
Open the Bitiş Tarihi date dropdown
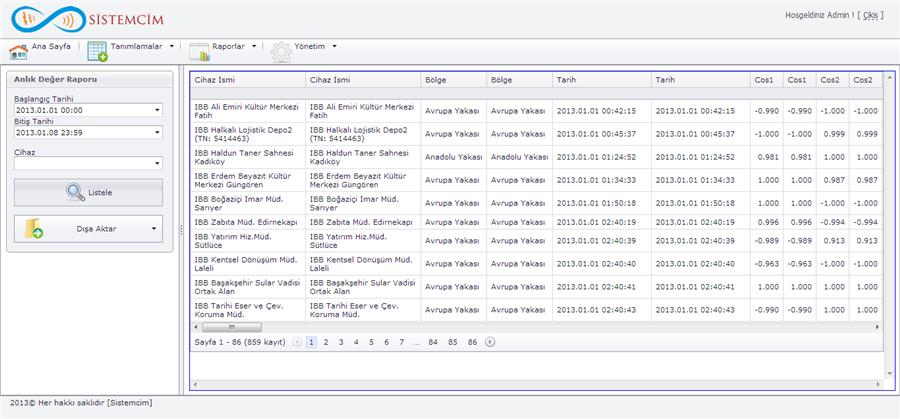click(157, 132)
